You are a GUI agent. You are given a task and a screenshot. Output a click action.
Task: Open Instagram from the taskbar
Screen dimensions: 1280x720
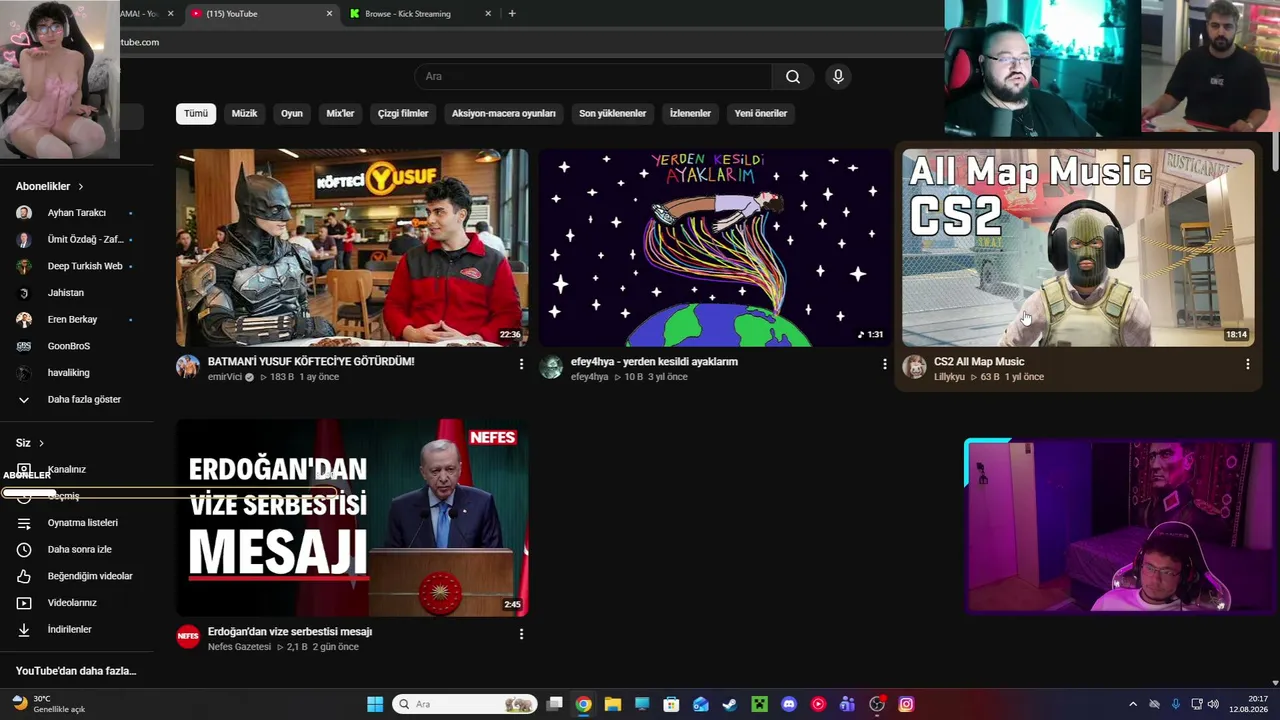(906, 704)
